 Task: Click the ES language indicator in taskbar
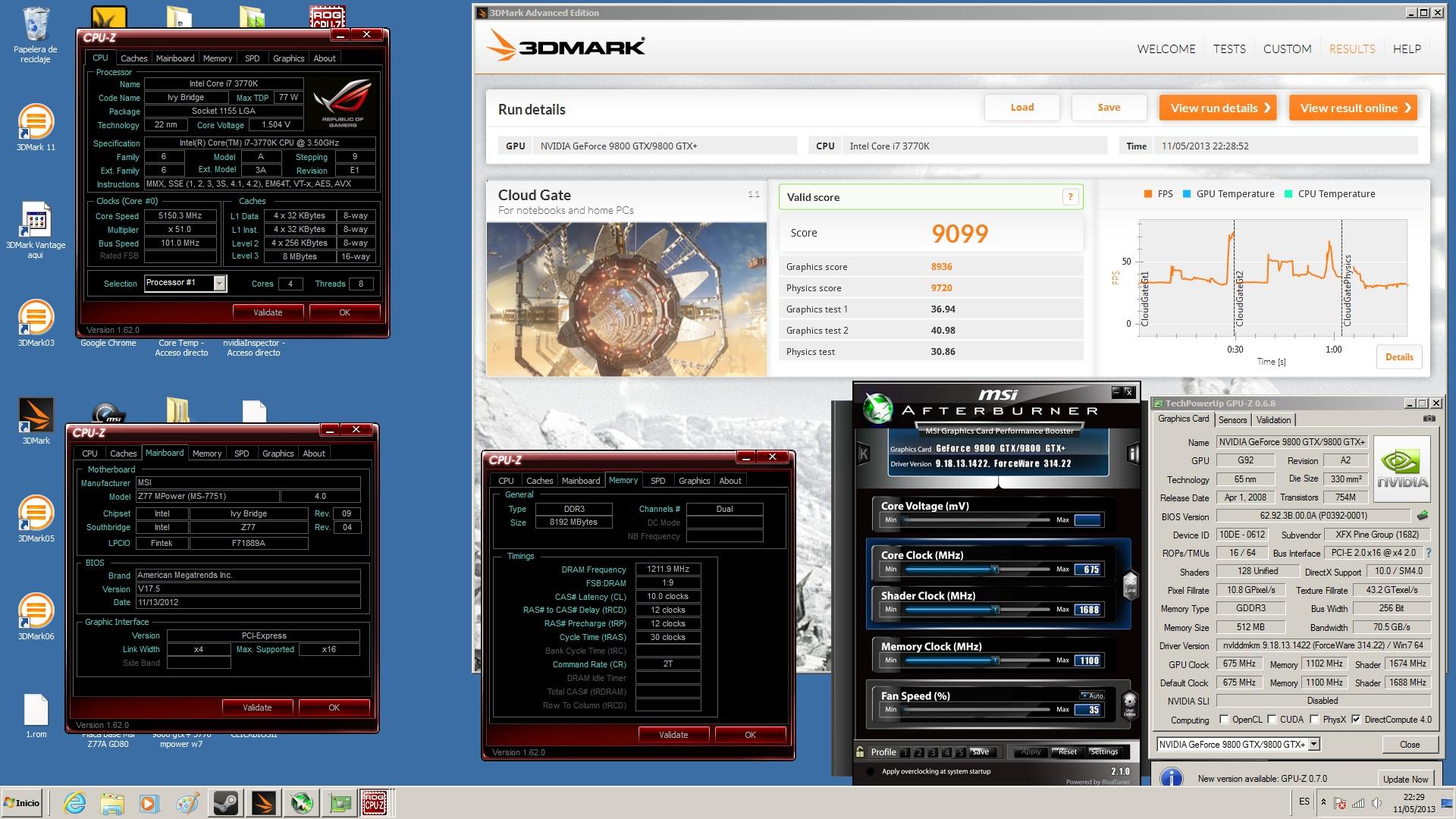1304,802
